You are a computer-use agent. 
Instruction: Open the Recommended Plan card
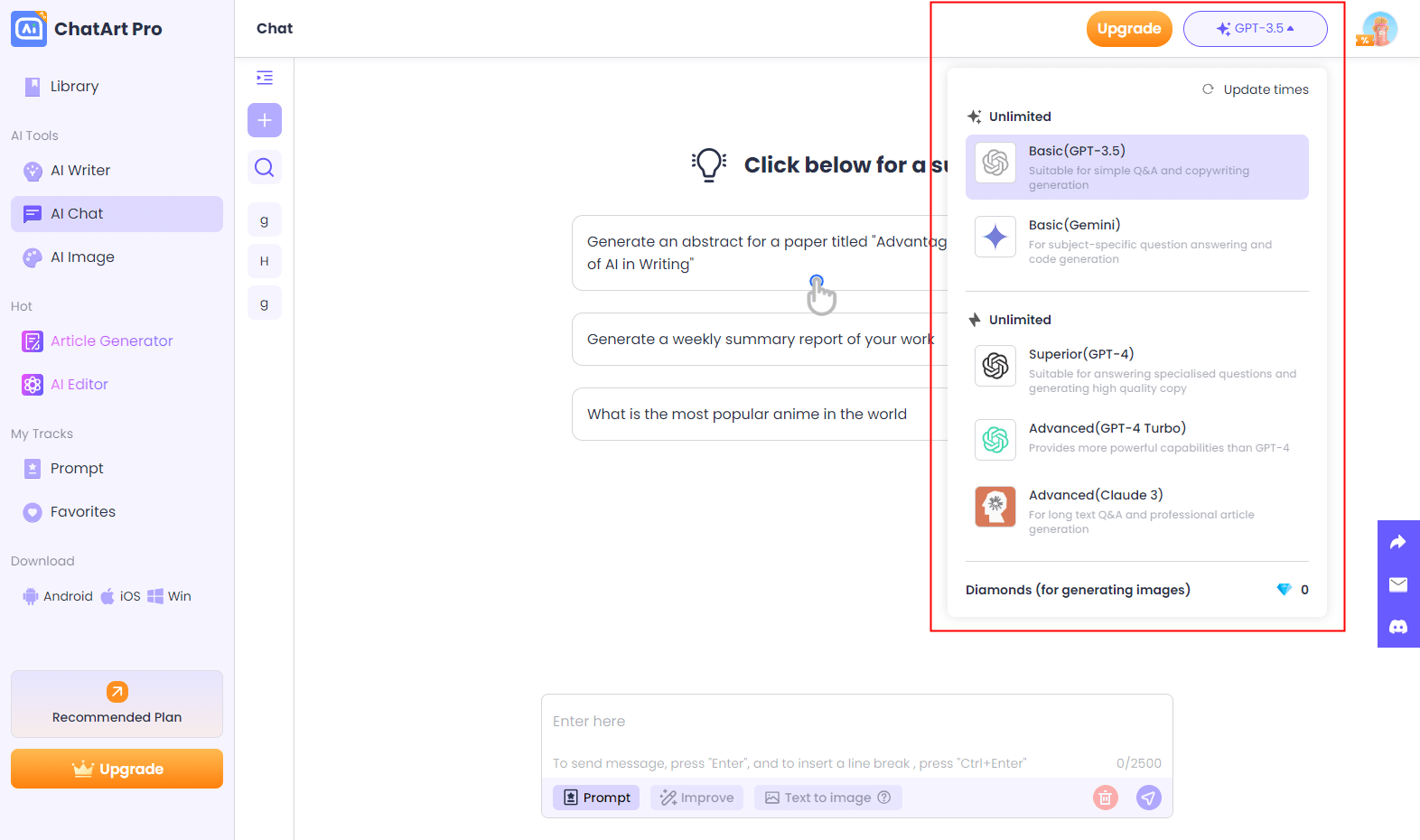pos(117,704)
